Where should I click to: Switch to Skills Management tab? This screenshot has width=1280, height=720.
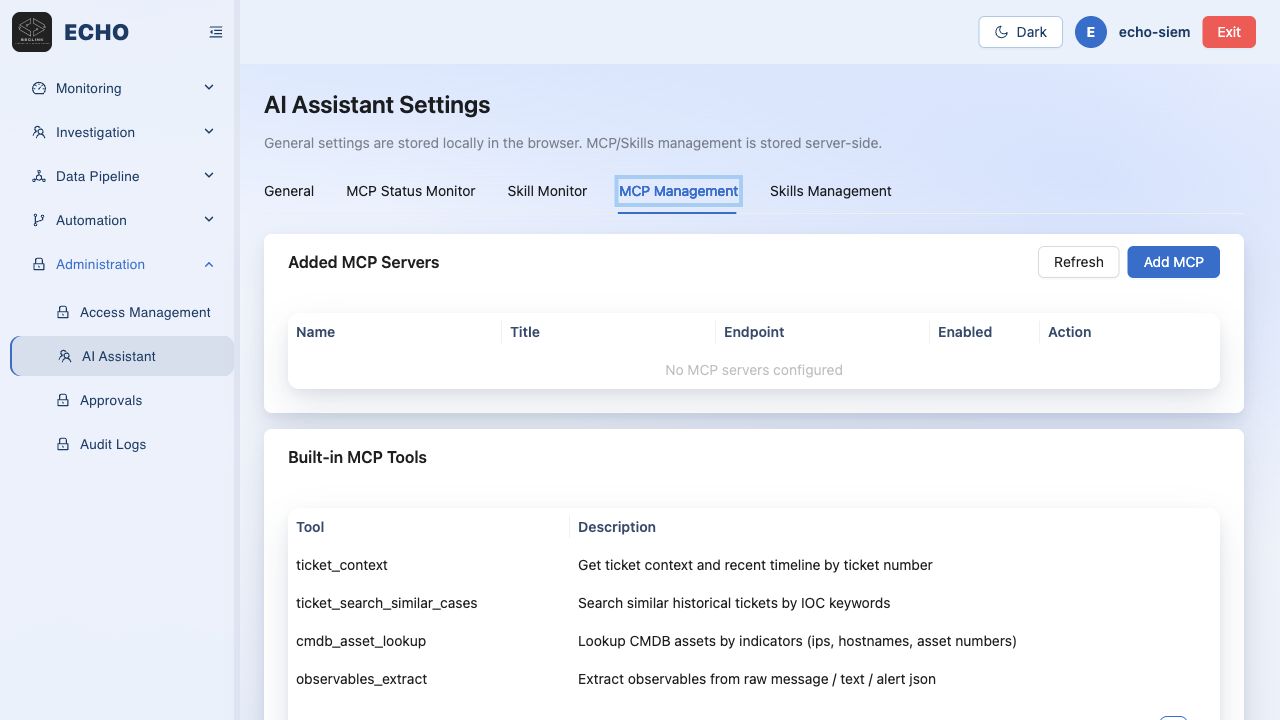[x=831, y=191]
